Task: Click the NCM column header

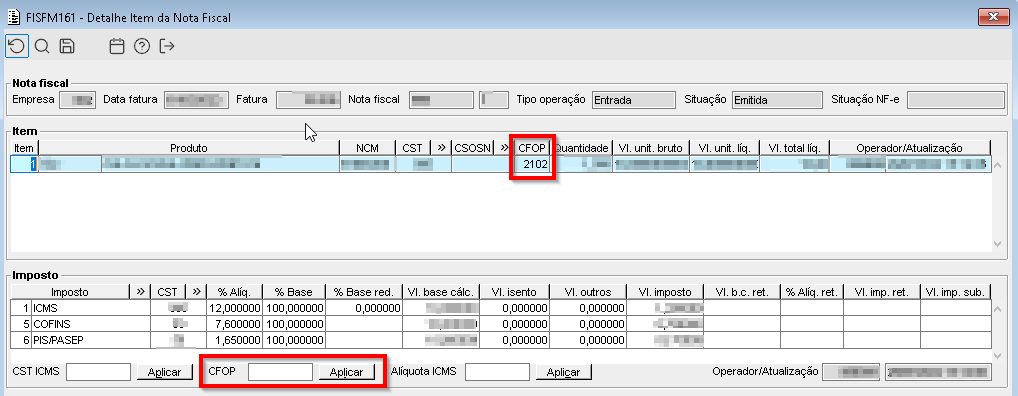Action: pyautogui.click(x=367, y=148)
